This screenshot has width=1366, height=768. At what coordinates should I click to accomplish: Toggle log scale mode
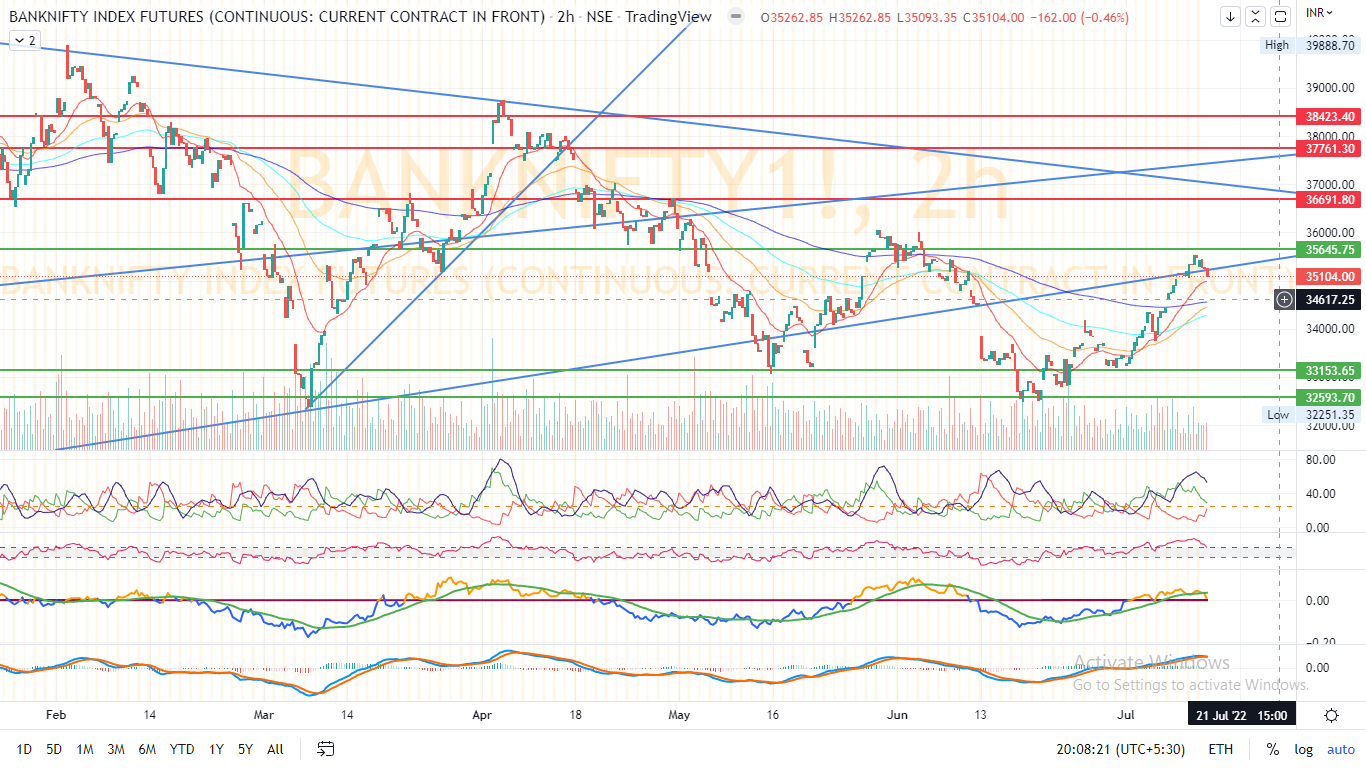coord(1303,749)
